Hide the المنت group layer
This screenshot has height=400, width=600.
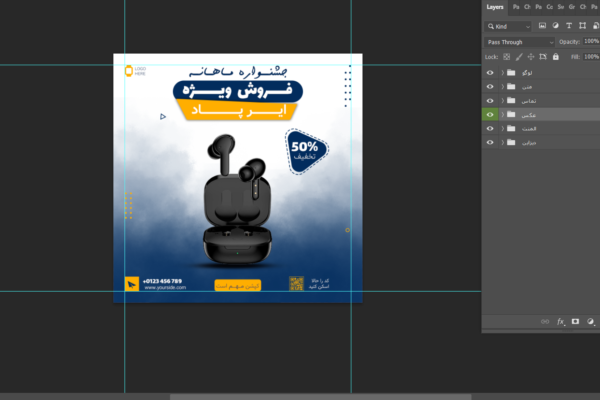coord(490,128)
